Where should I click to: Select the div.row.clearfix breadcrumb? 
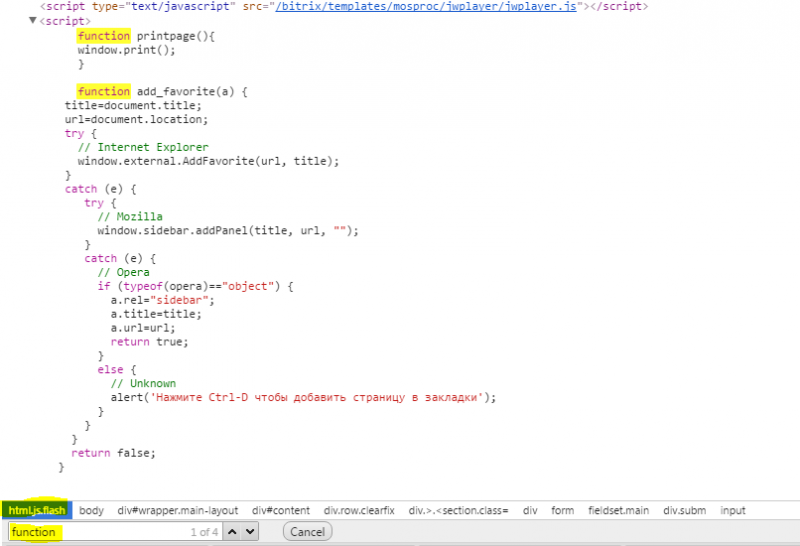tap(359, 510)
